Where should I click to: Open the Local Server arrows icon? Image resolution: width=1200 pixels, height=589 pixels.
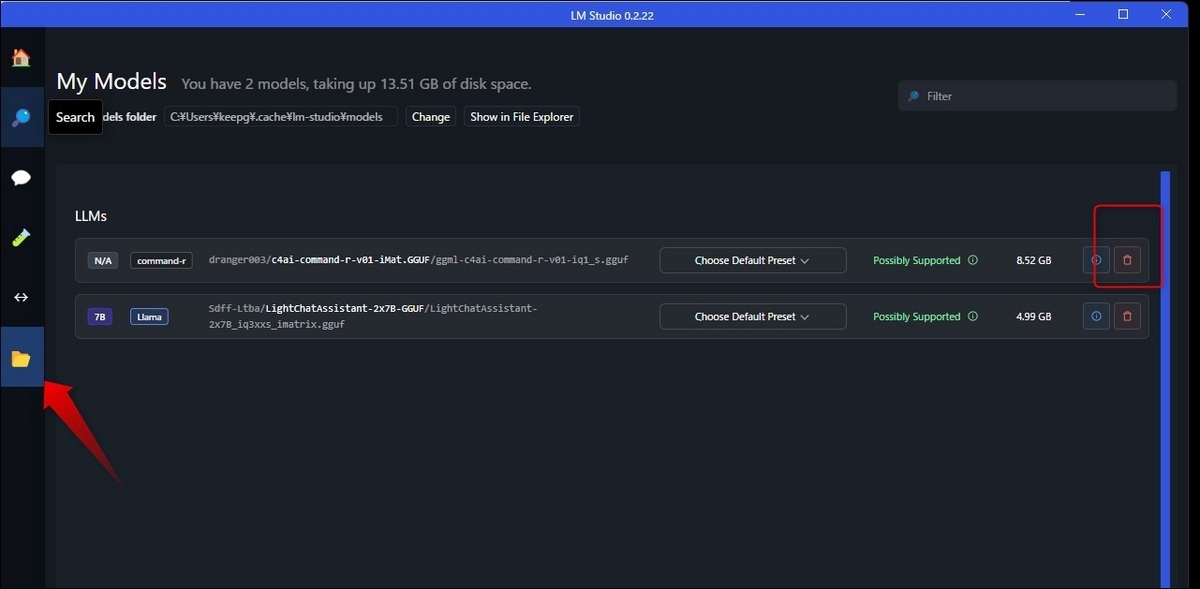pos(21,297)
